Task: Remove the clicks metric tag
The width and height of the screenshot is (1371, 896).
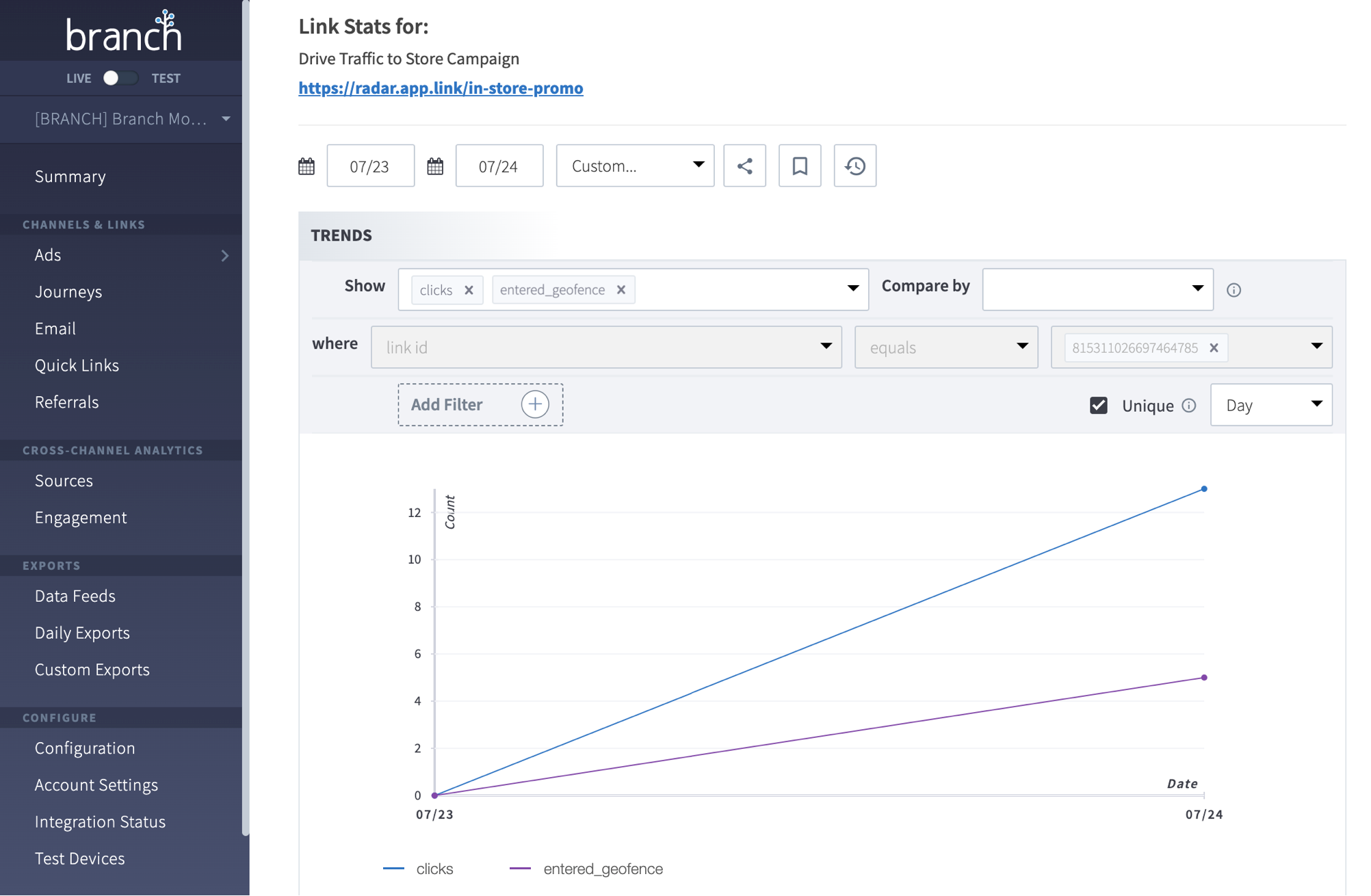Action: pos(469,290)
